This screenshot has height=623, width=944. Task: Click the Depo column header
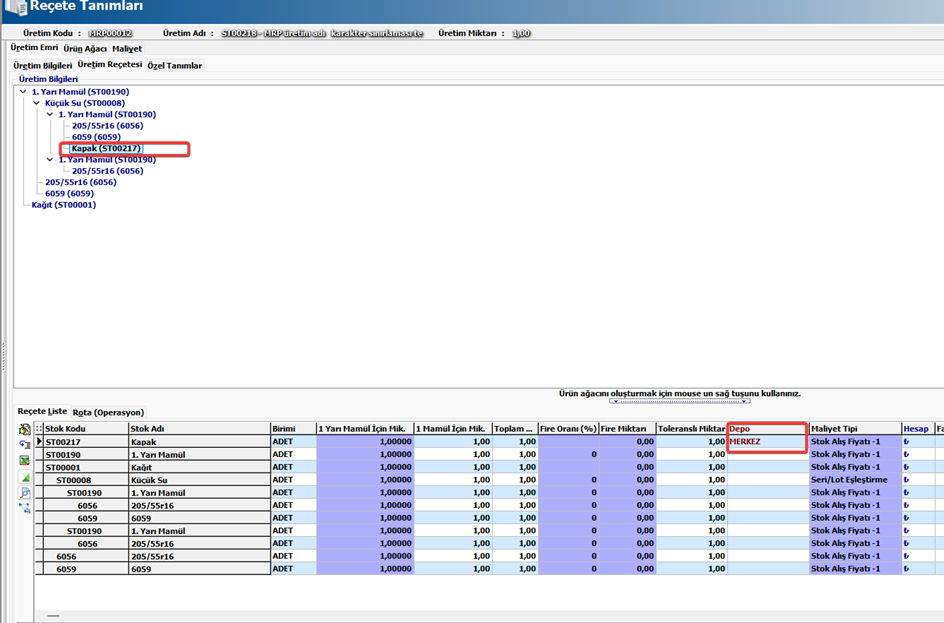[768, 429]
